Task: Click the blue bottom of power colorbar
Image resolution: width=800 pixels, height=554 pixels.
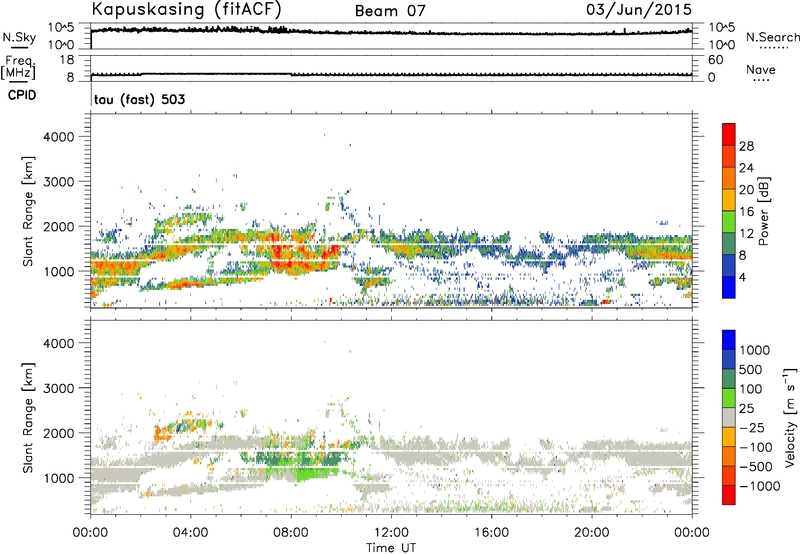Action: coord(729,287)
